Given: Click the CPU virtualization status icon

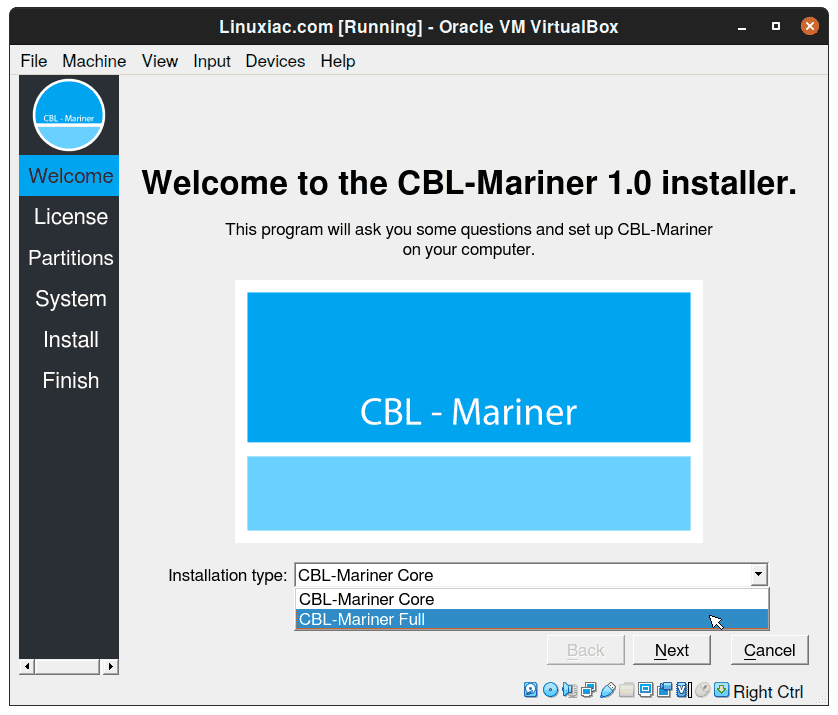Looking at the screenshot, I should click(x=684, y=690).
